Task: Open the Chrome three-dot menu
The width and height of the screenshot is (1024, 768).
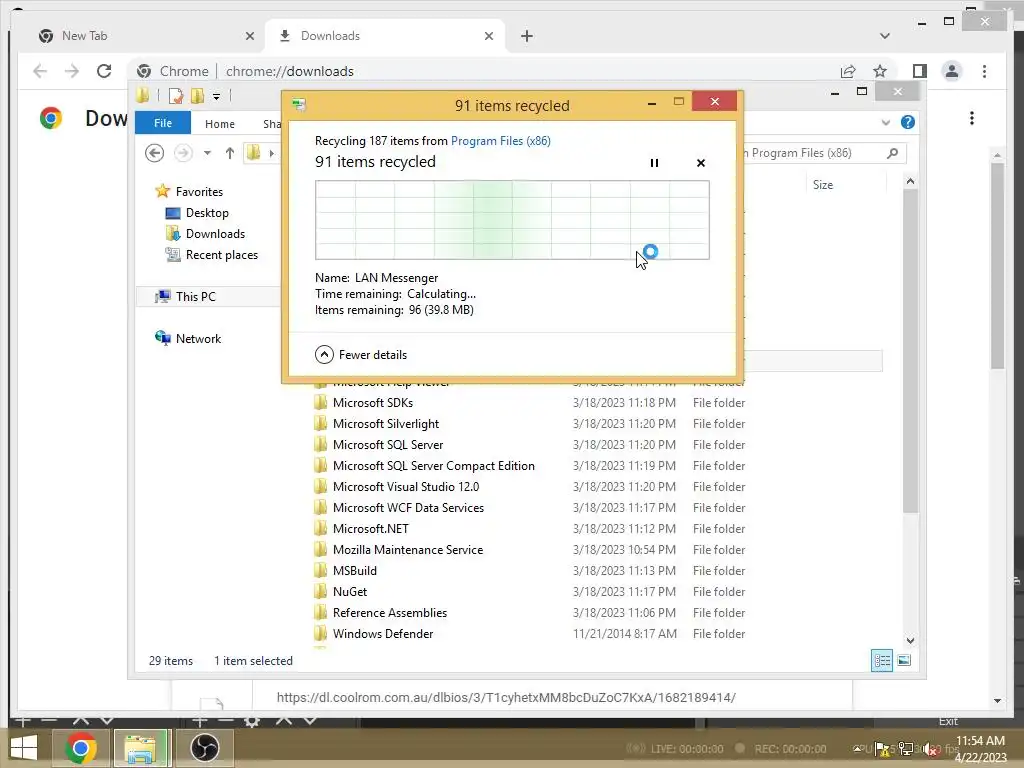Action: click(x=984, y=71)
